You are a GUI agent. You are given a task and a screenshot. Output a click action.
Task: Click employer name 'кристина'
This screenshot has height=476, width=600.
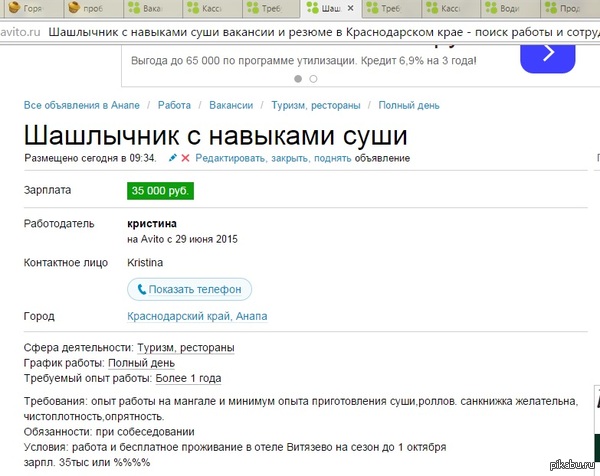point(152,223)
